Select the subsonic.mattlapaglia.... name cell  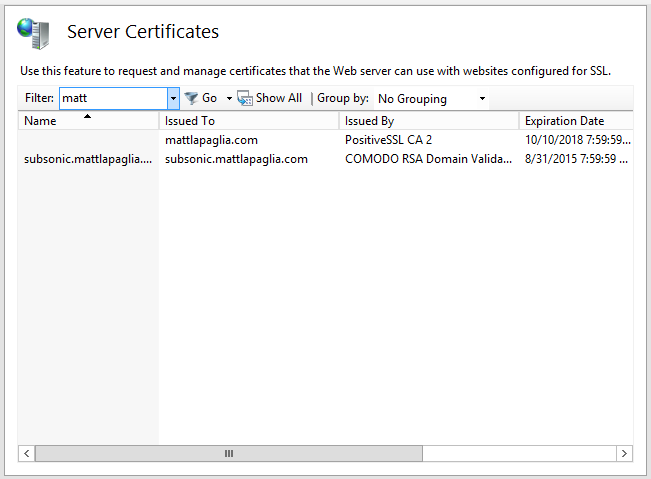coord(88,159)
